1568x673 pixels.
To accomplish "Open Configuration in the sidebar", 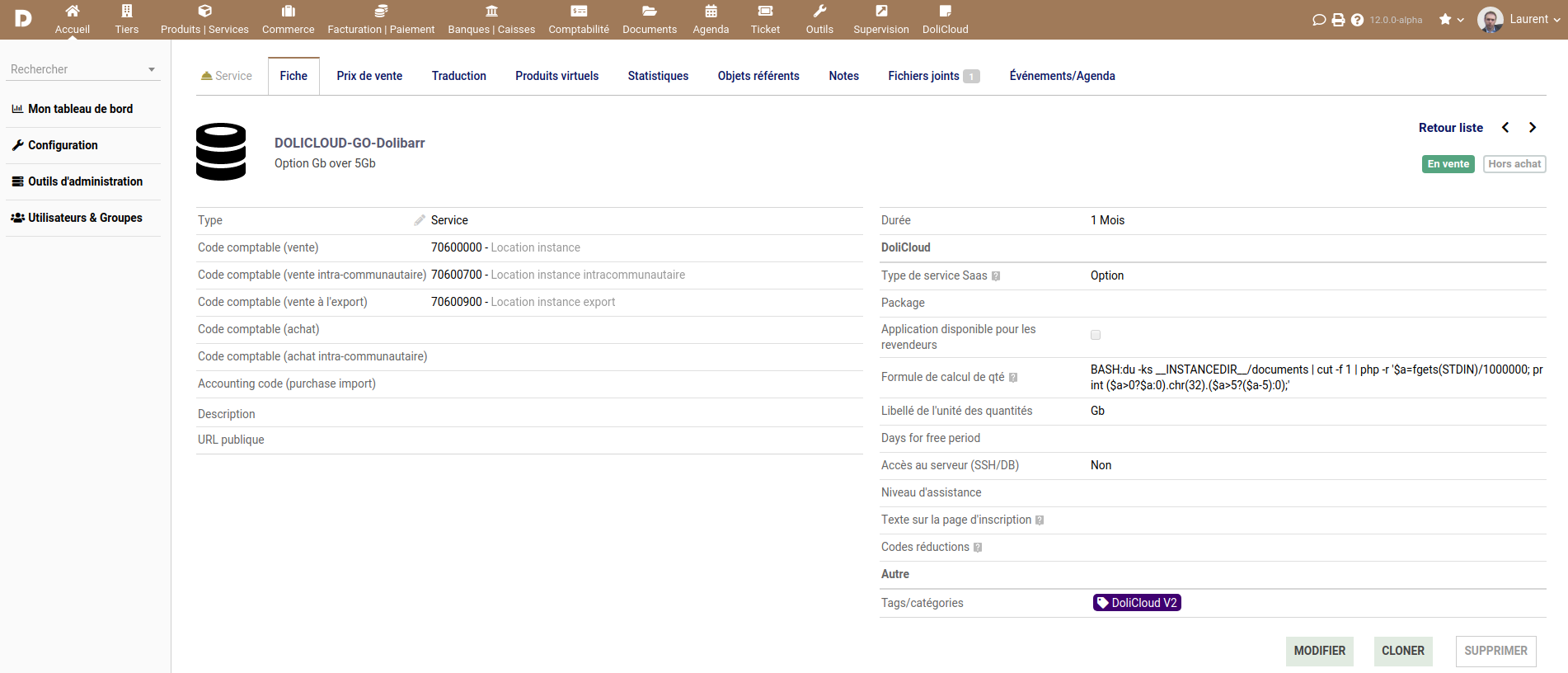I will [63, 145].
